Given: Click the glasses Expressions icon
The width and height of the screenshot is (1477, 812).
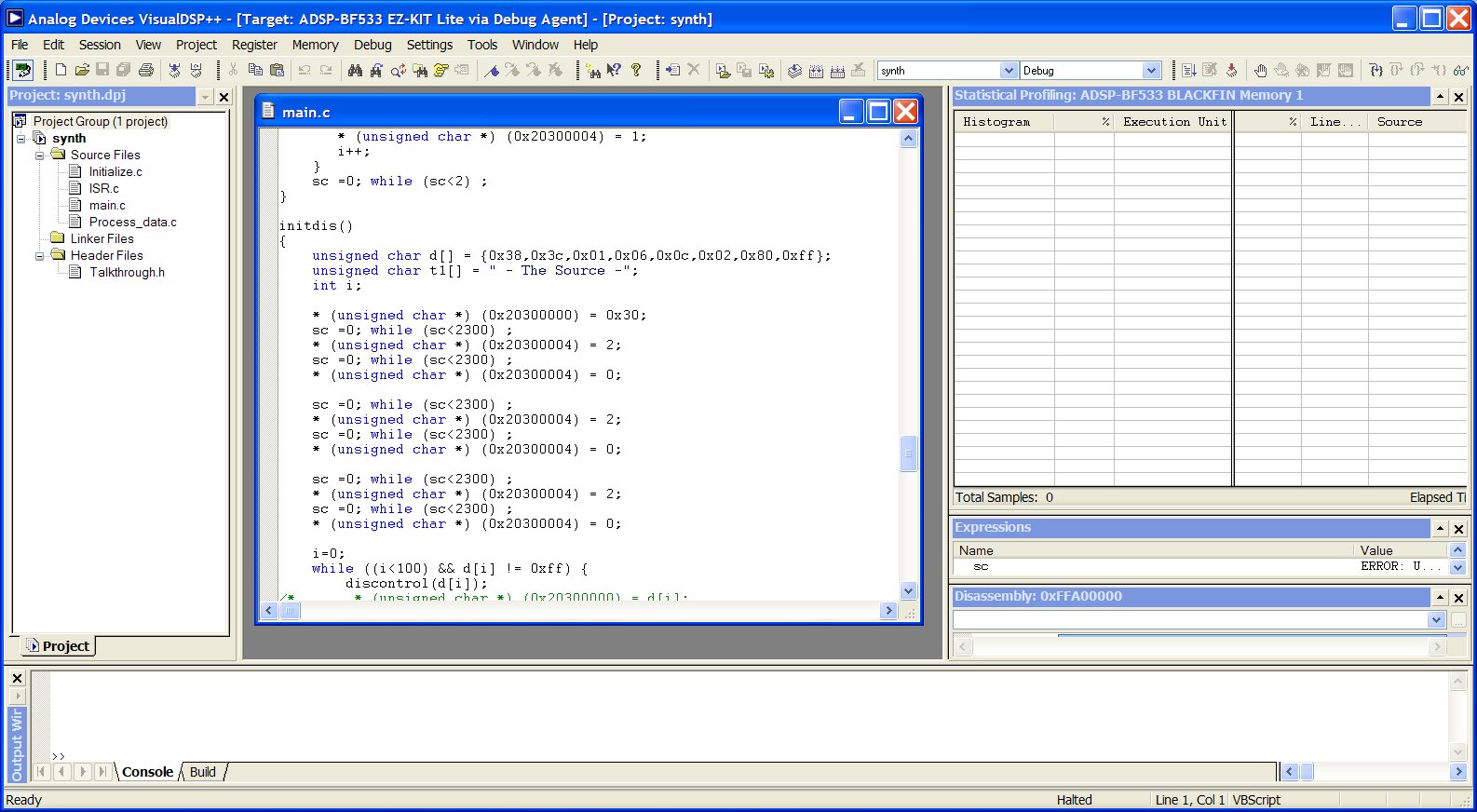Looking at the screenshot, I should (1460, 70).
